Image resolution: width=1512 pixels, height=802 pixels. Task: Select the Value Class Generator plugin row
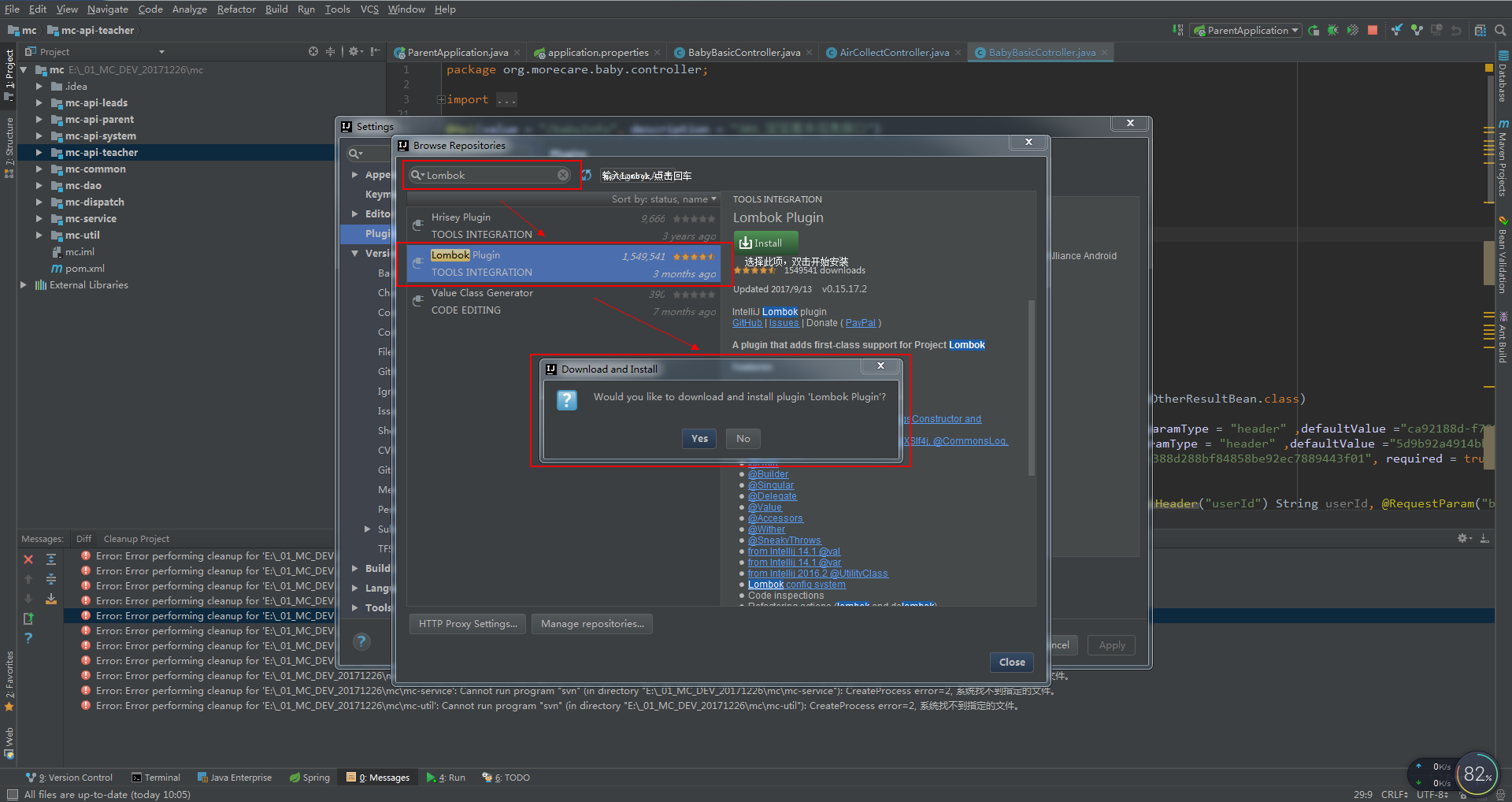564,302
